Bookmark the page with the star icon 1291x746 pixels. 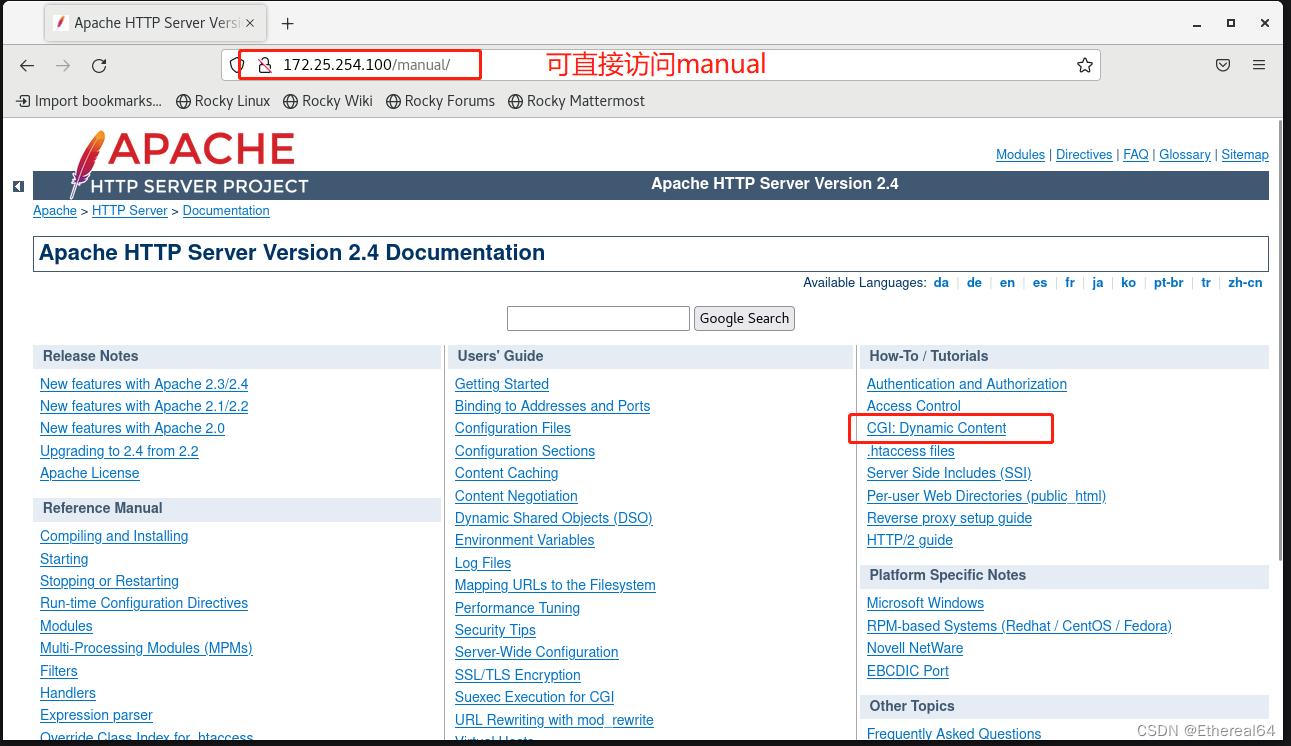point(1084,64)
